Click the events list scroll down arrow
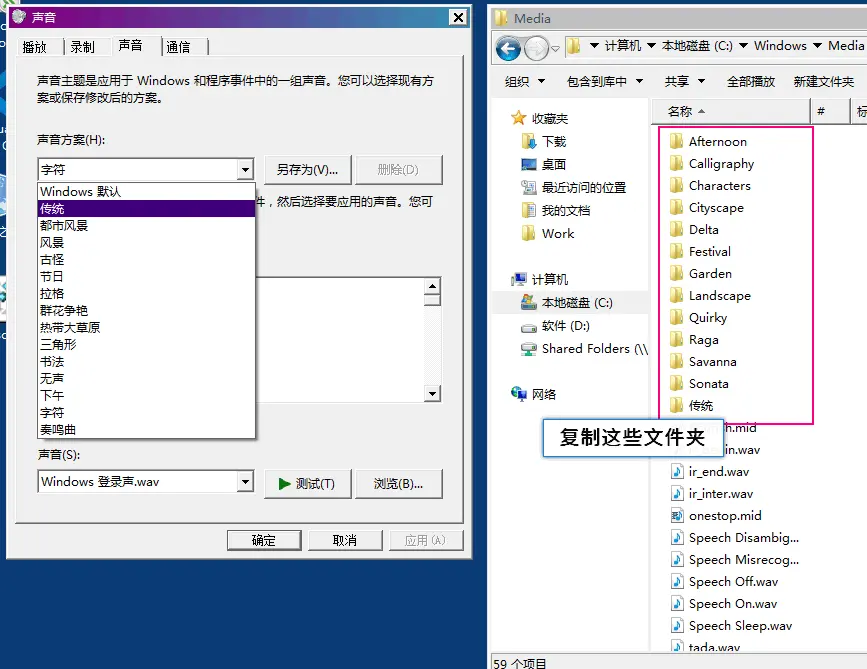The height and width of the screenshot is (669, 867). coord(432,394)
